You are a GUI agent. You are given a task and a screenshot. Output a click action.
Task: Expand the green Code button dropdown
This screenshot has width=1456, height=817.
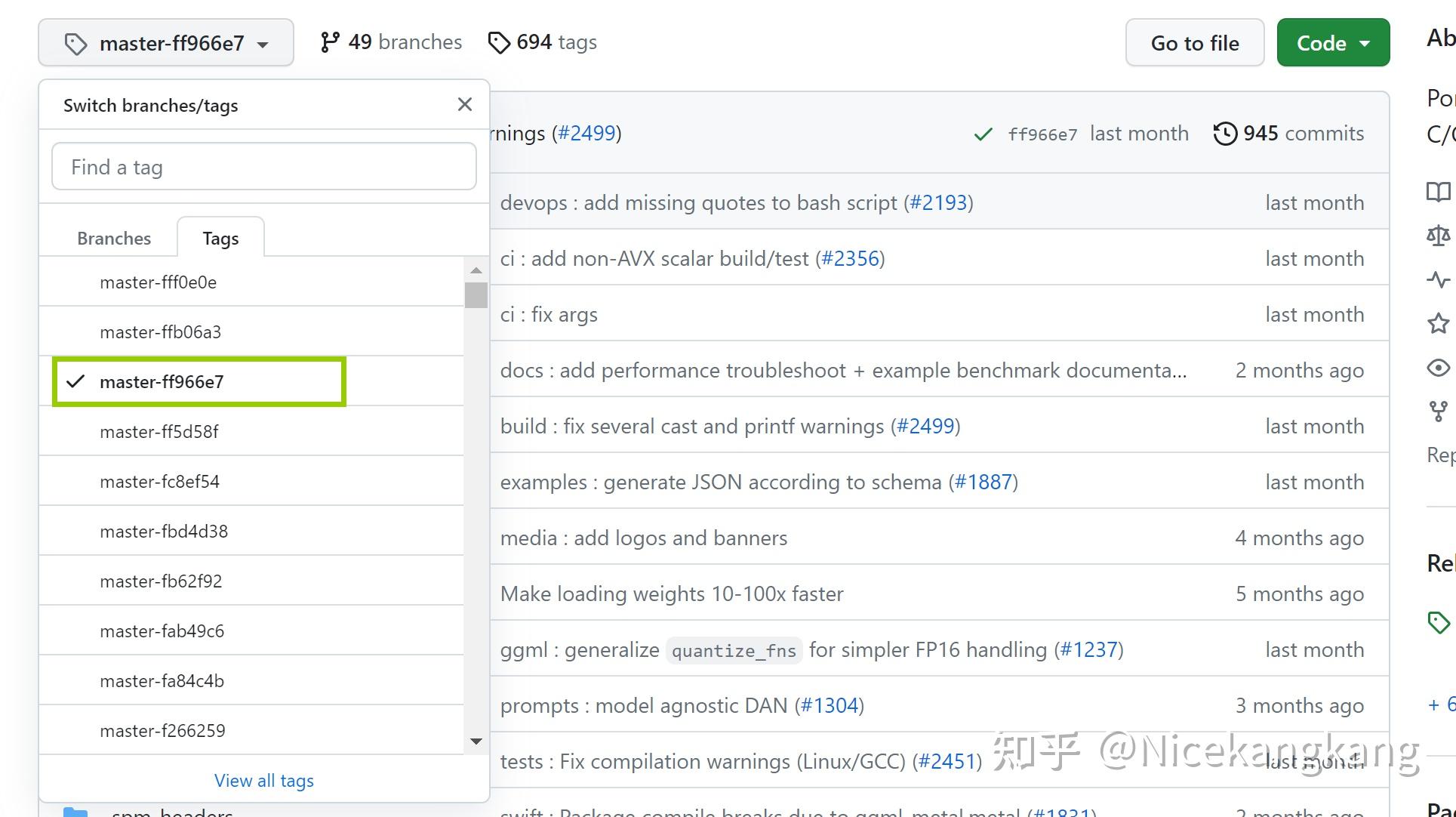coord(1333,43)
